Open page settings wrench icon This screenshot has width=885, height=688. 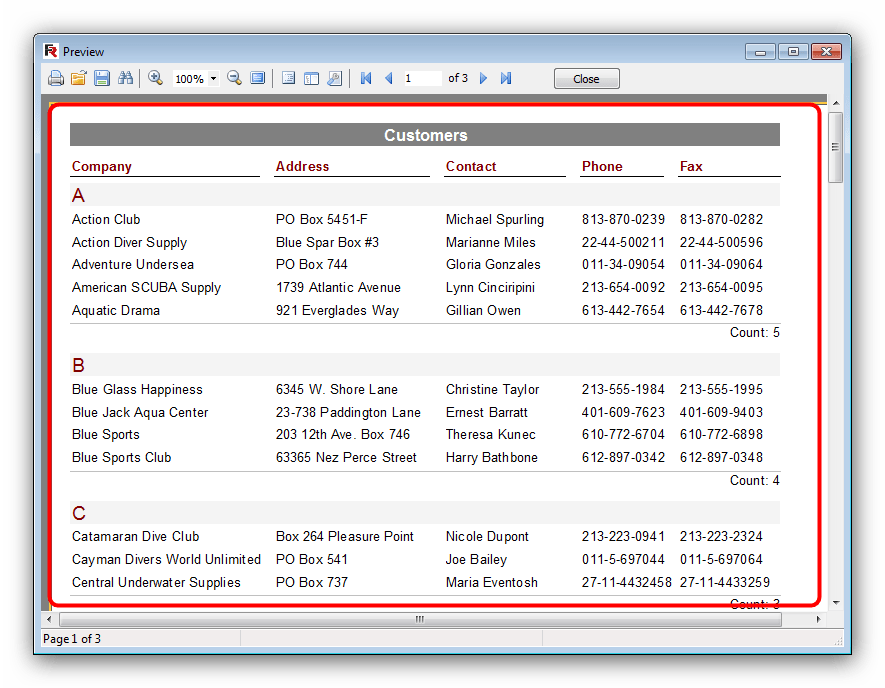(x=334, y=78)
